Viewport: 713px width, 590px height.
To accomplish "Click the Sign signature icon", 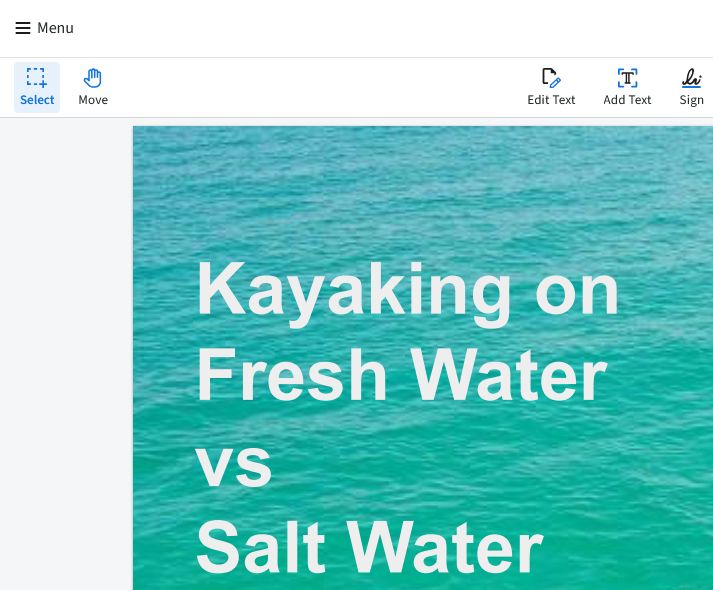I will click(691, 78).
